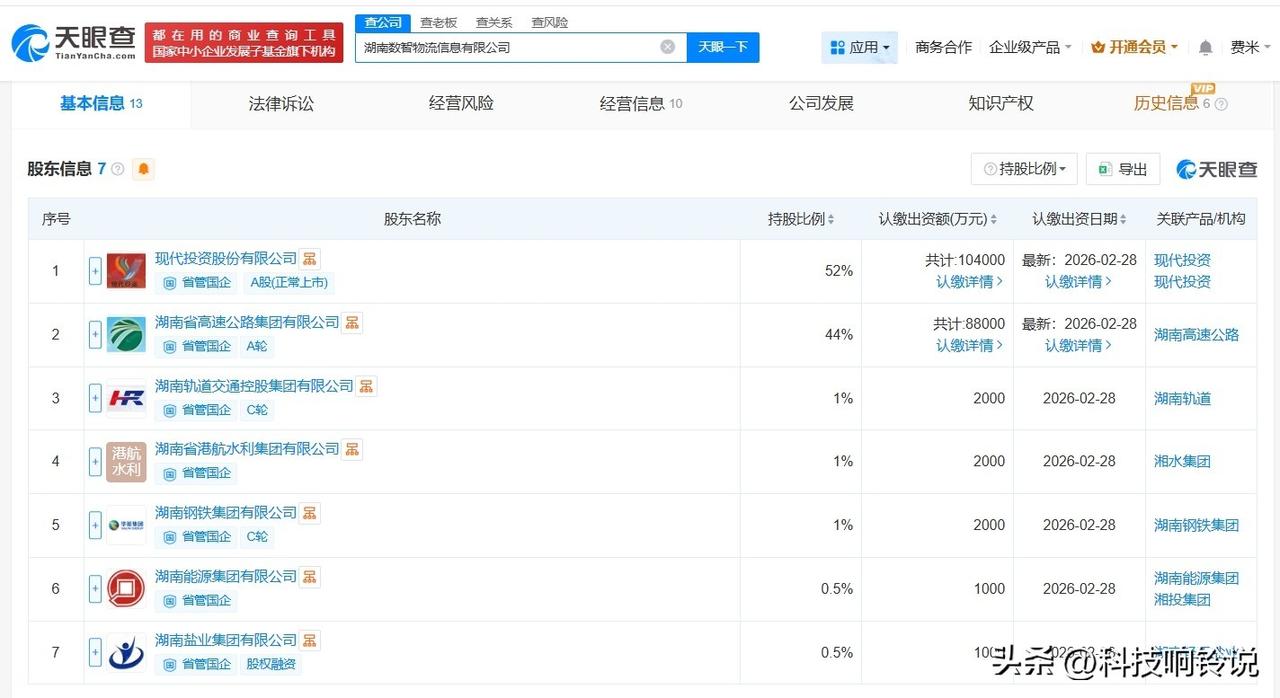1280x698 pixels.
Task: Select the 查风险 search mode tab
Action: tap(550, 23)
